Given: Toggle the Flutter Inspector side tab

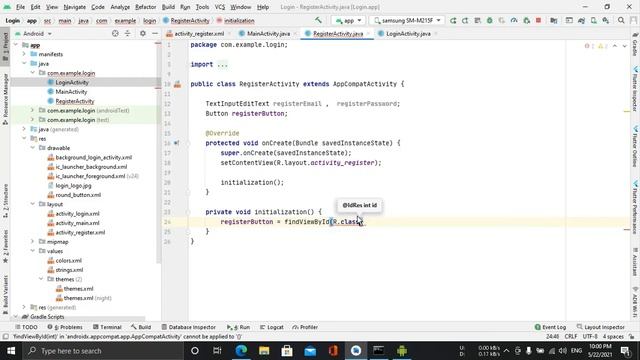Looking at the screenshot, I should point(635,89).
